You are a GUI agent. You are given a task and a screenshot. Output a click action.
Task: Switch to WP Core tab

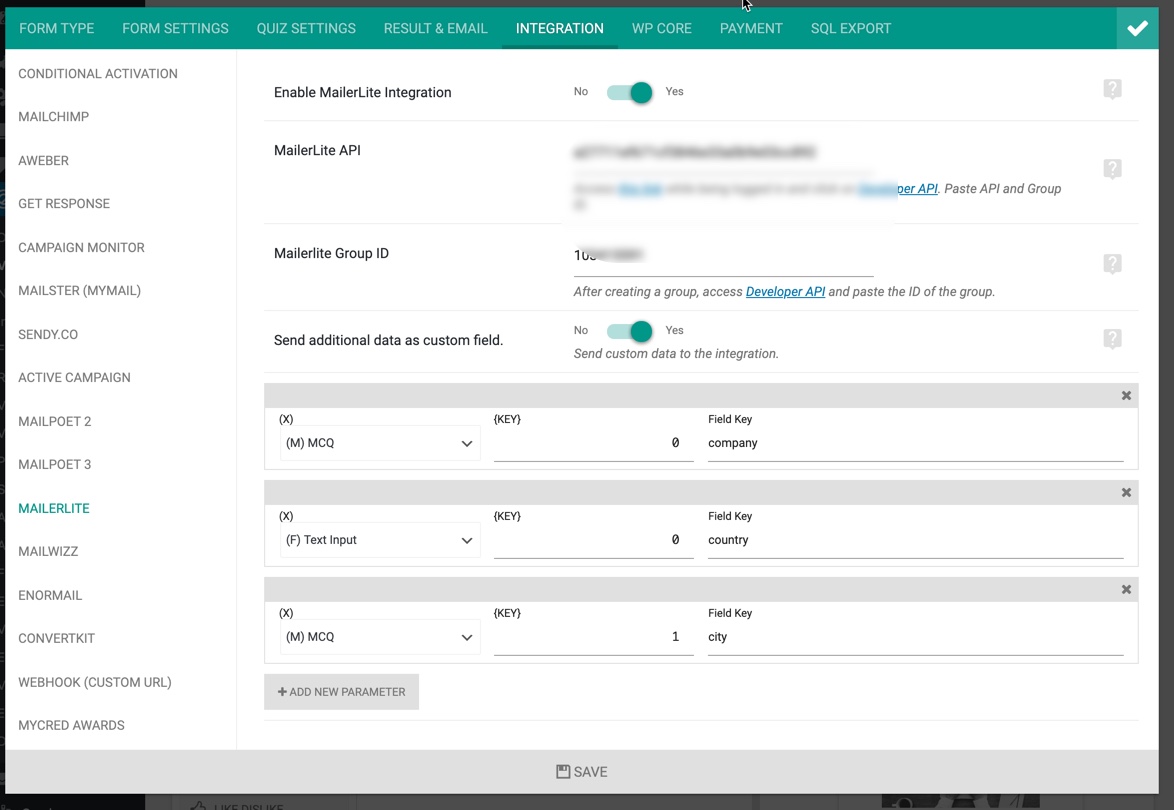662,28
